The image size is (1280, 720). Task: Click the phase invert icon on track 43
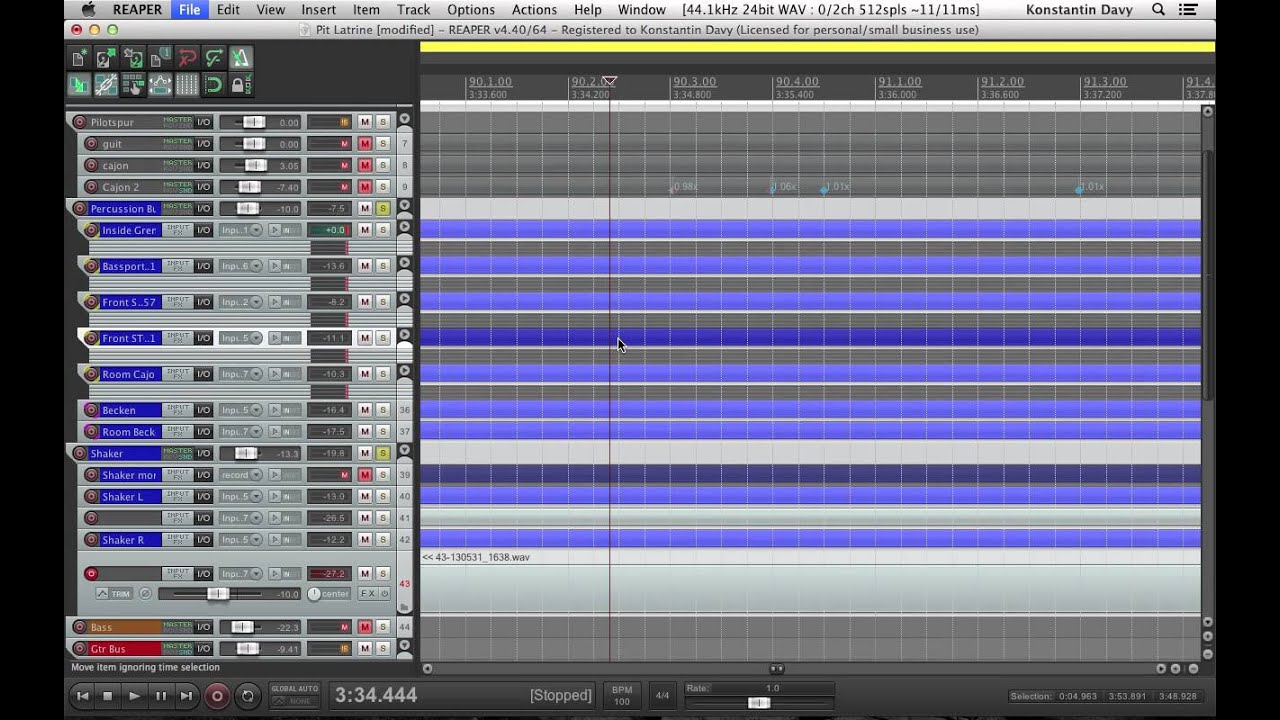click(x=145, y=594)
